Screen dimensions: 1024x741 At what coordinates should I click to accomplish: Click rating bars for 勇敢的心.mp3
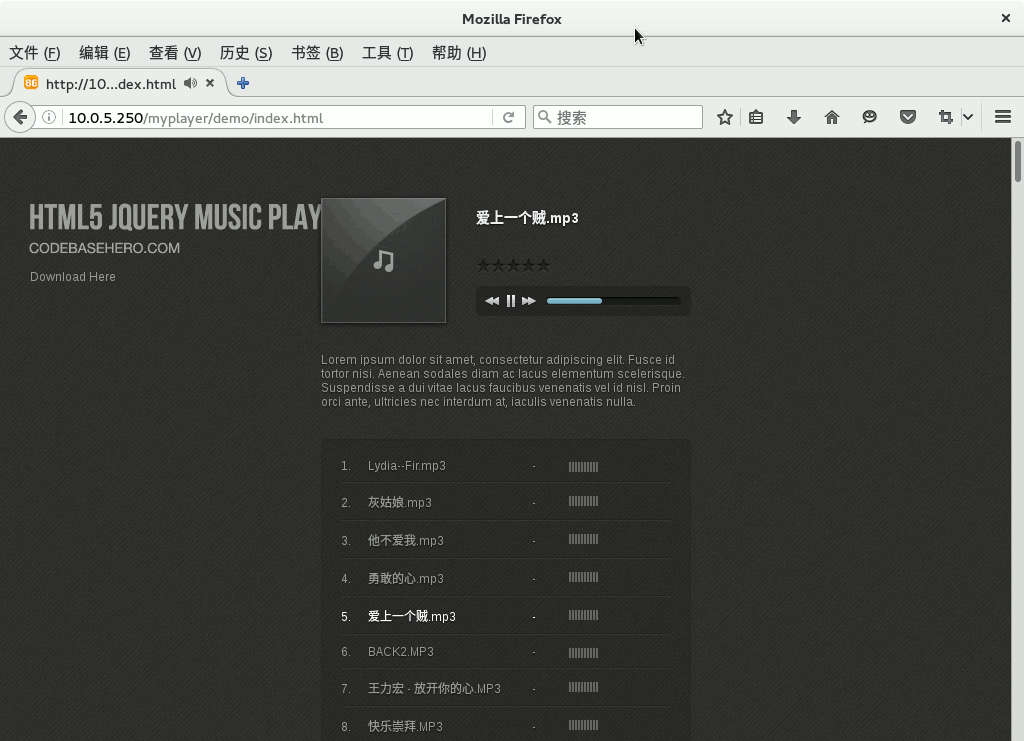coord(583,577)
